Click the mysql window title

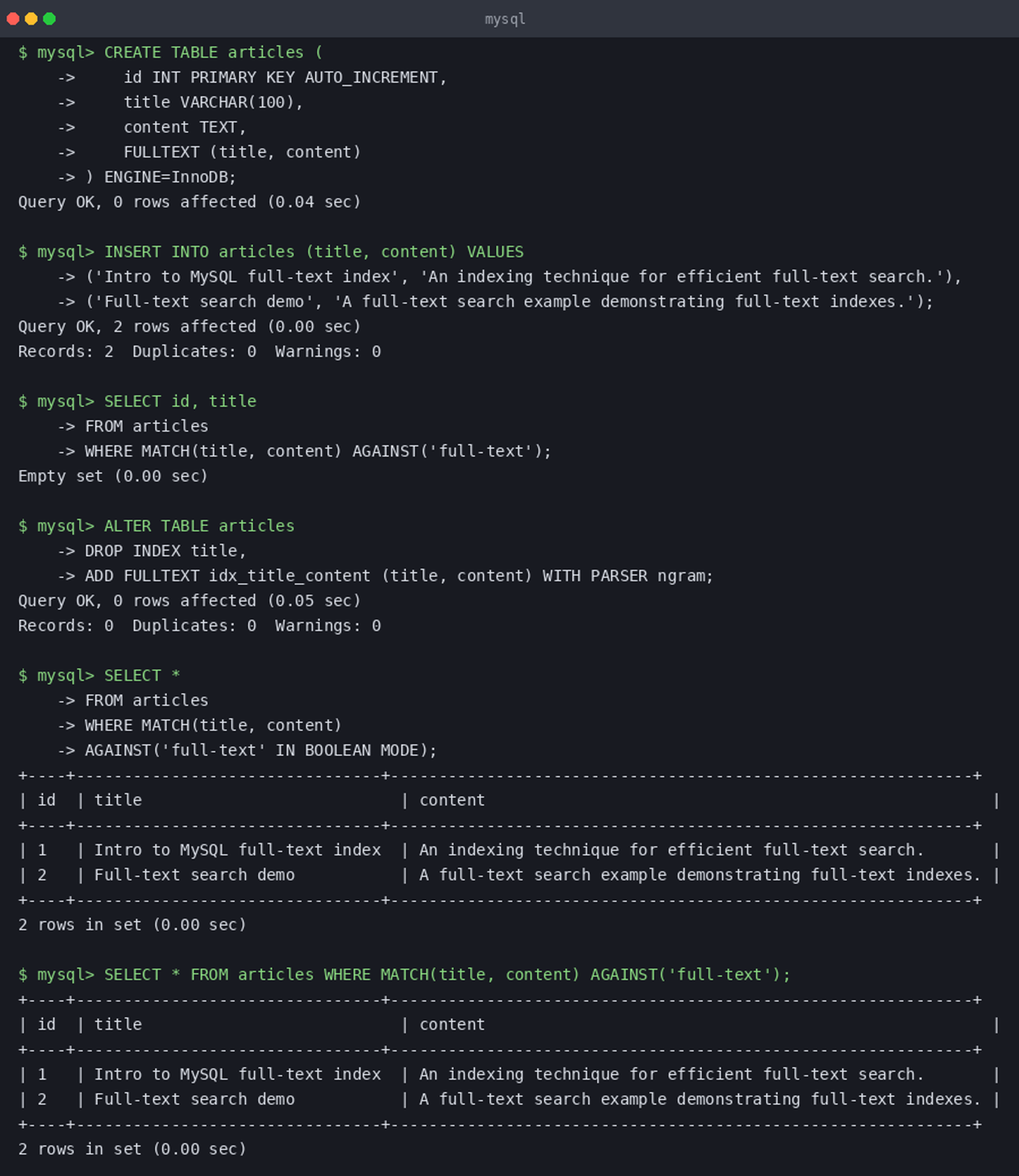click(x=505, y=19)
